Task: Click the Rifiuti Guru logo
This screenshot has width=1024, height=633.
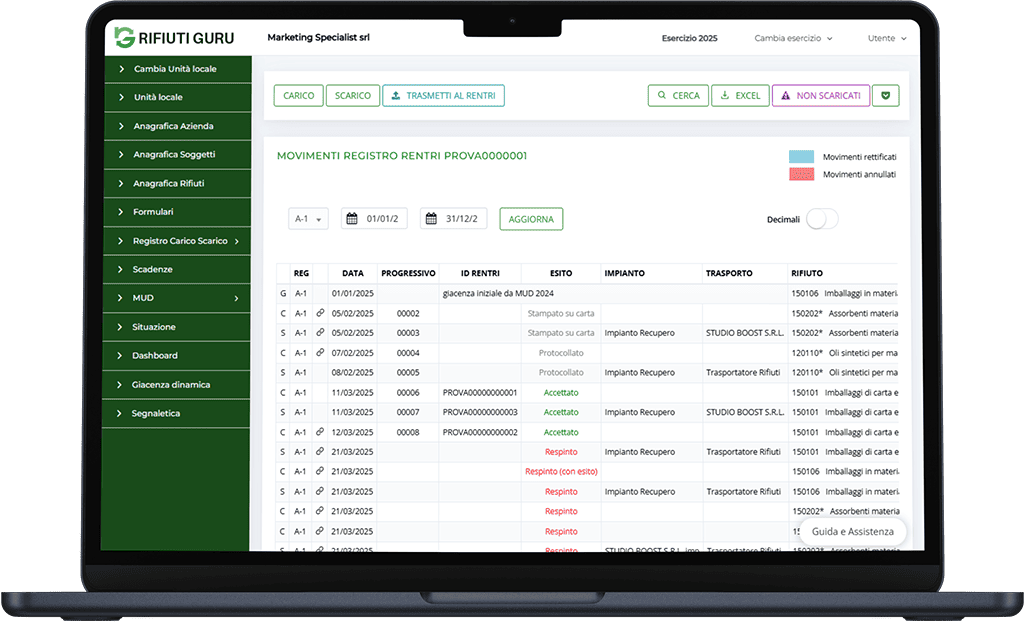Action: [x=176, y=38]
